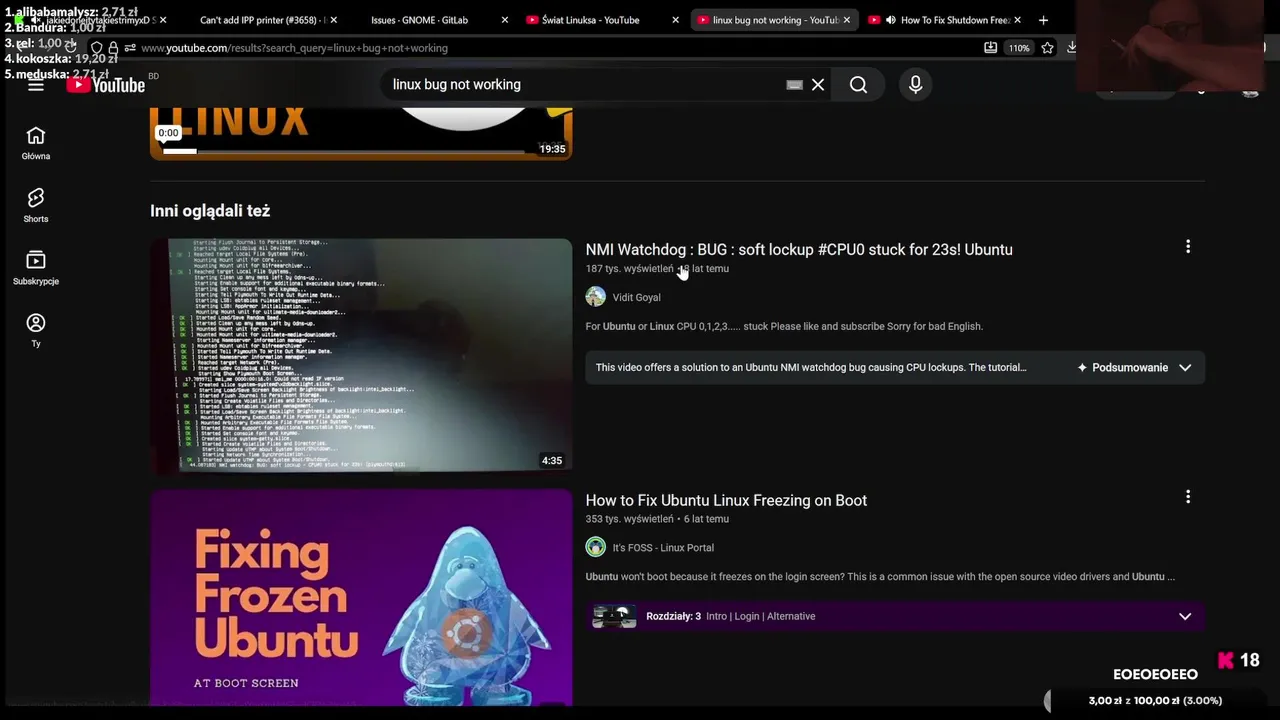Expand the Podsumowanie summary chevron

(x=1185, y=368)
